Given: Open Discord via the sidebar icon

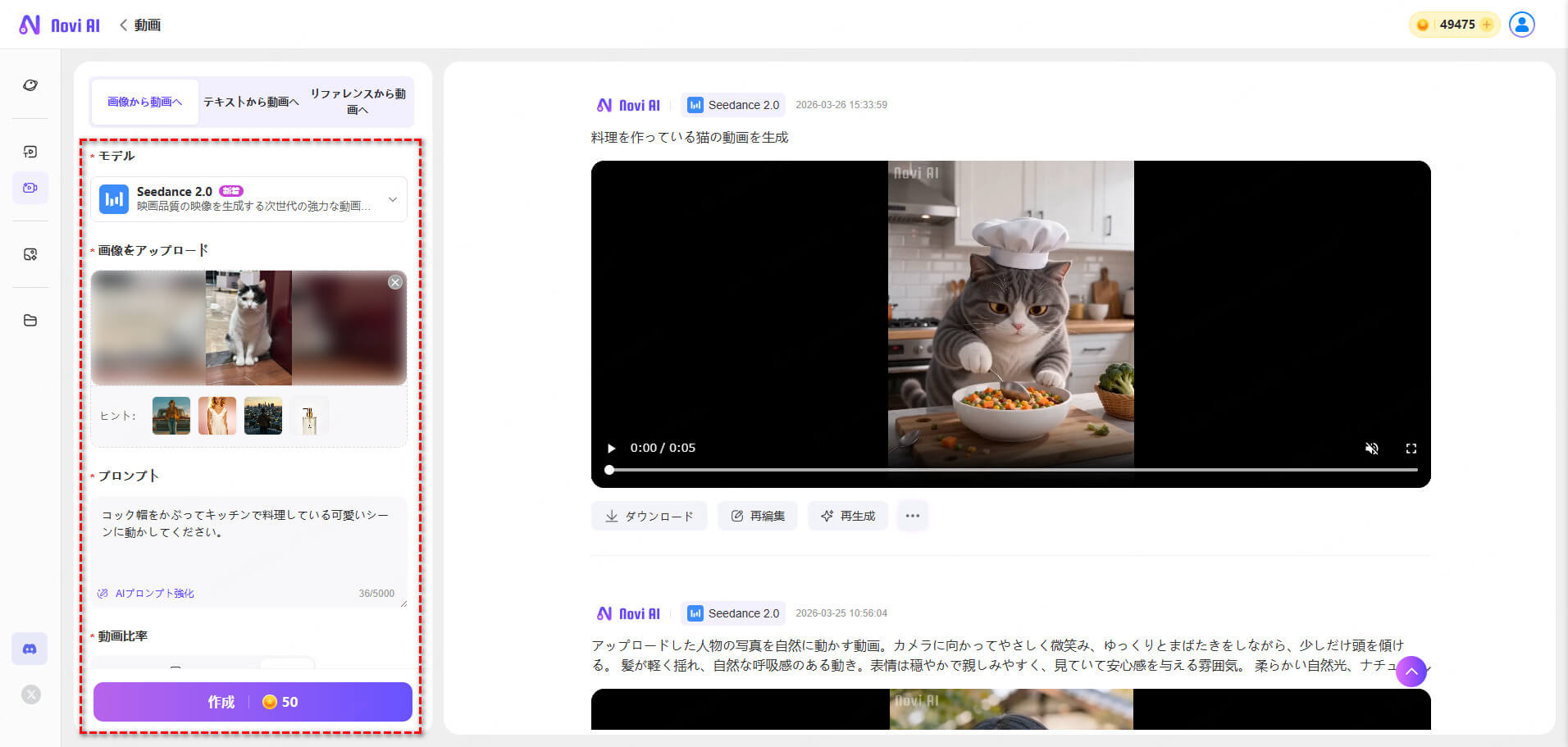Looking at the screenshot, I should tap(30, 649).
